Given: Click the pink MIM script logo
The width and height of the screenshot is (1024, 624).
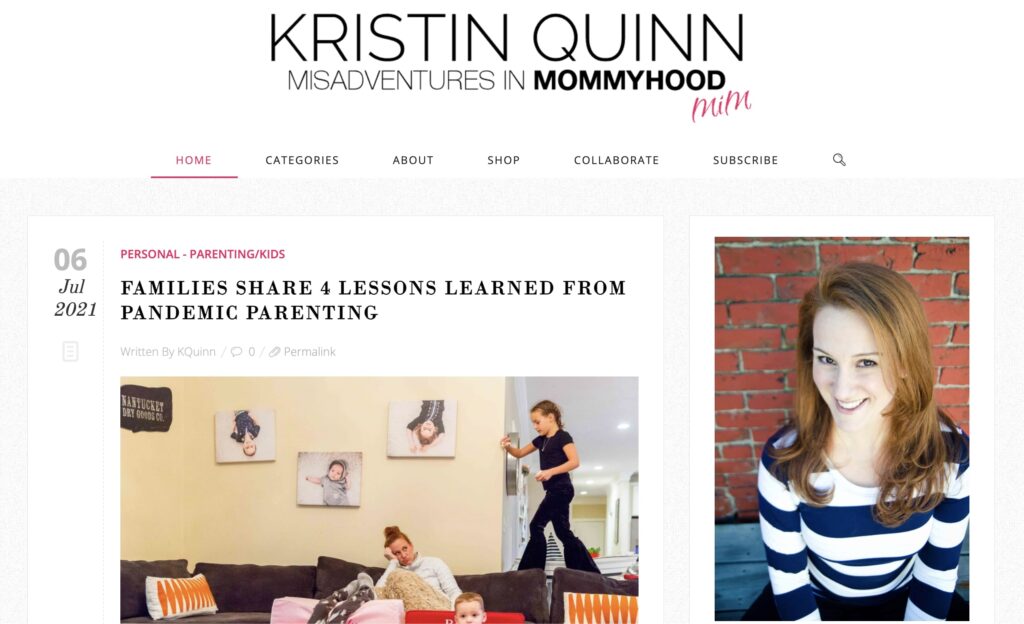Looking at the screenshot, I should (x=721, y=104).
